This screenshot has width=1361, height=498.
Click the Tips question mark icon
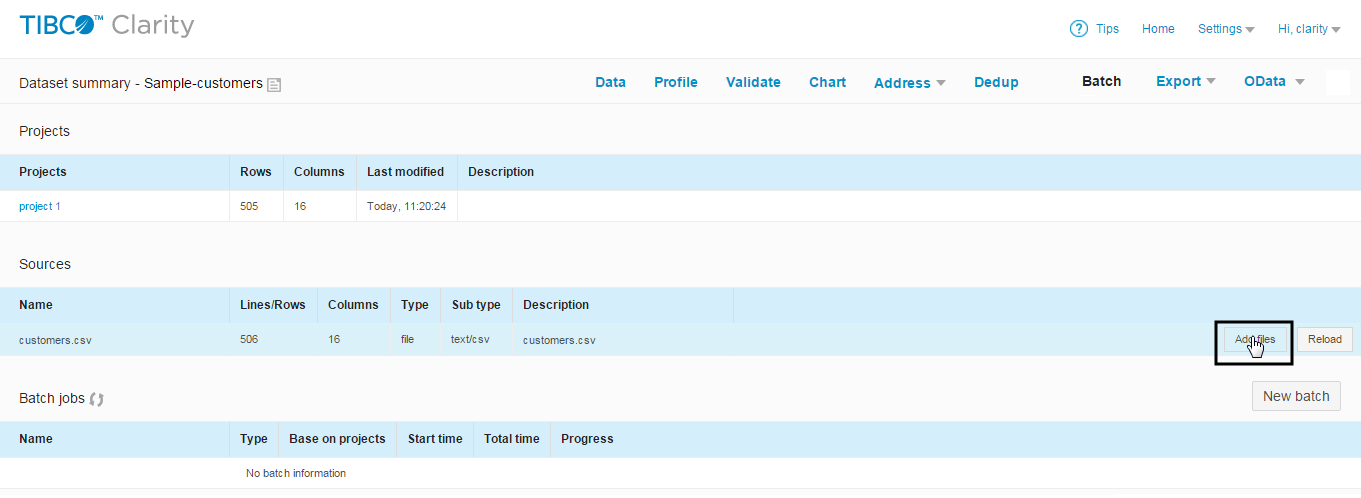tap(1078, 29)
